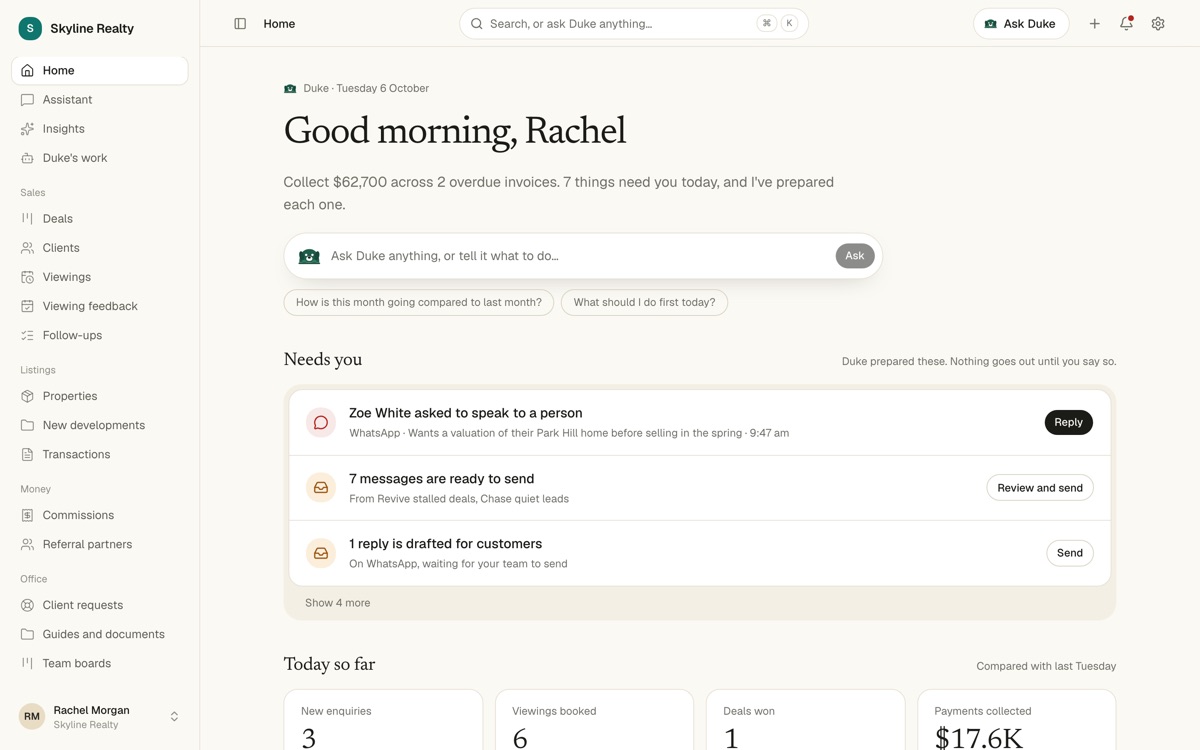Click the Home breadcrumb title
The image size is (1200, 750).
coord(279,24)
